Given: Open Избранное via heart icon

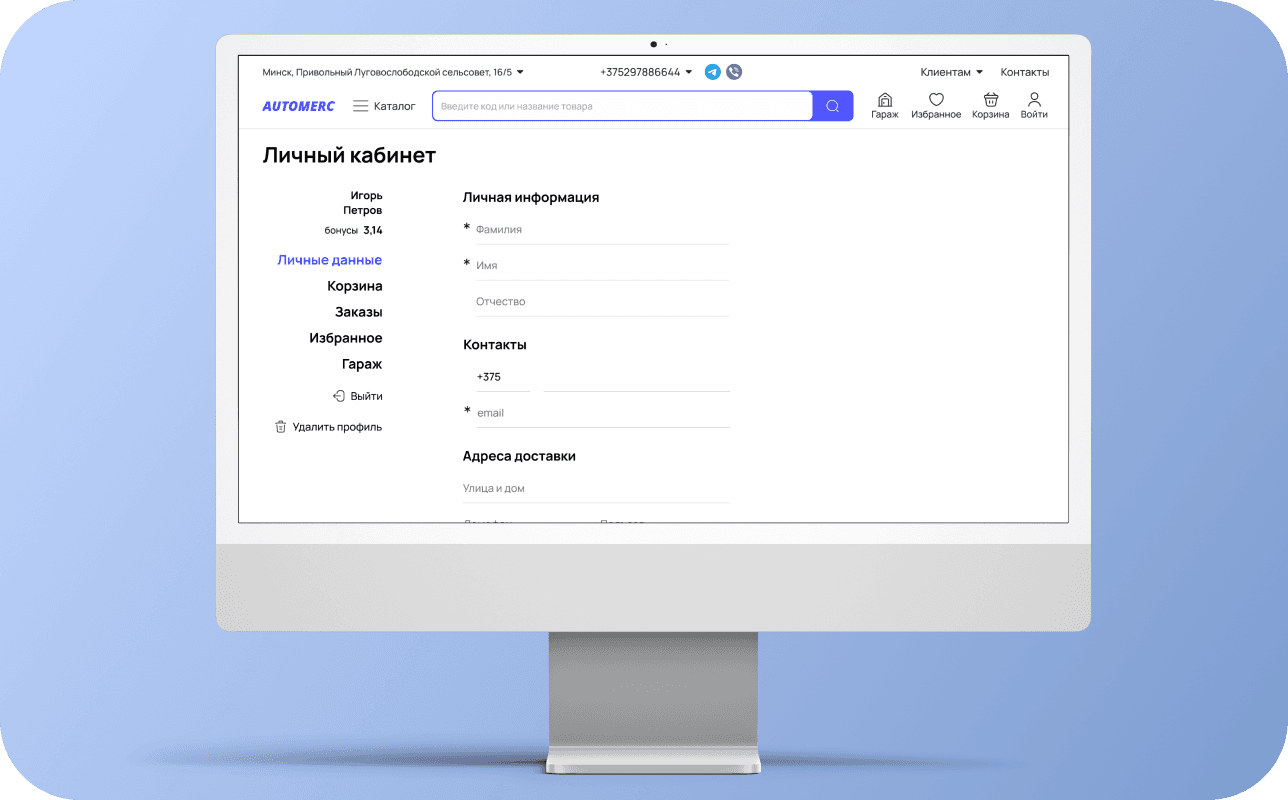Looking at the screenshot, I should pyautogui.click(x=936, y=100).
